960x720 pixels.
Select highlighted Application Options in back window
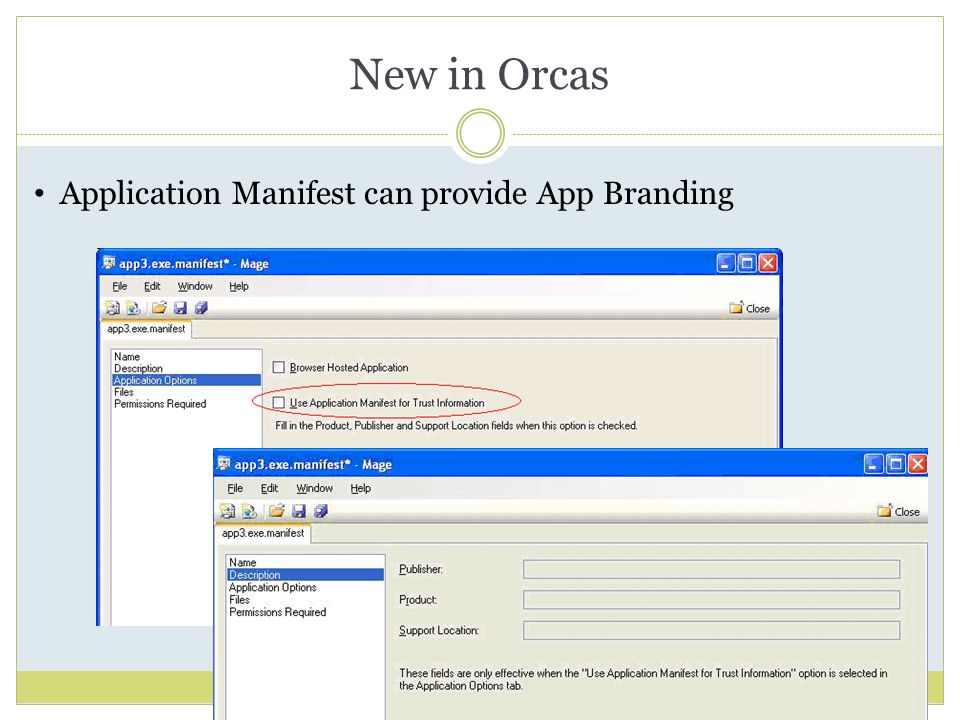click(186, 380)
